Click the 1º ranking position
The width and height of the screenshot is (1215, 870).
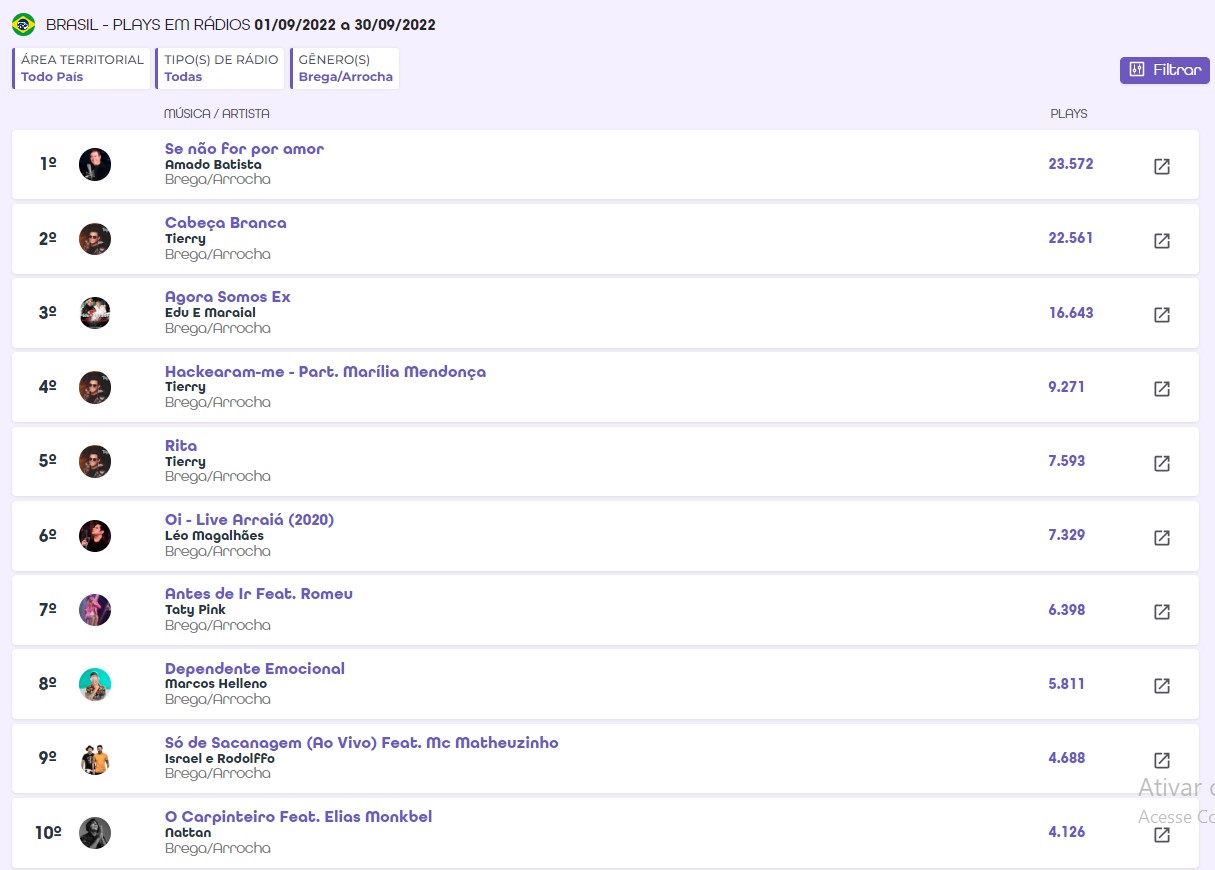click(x=48, y=163)
